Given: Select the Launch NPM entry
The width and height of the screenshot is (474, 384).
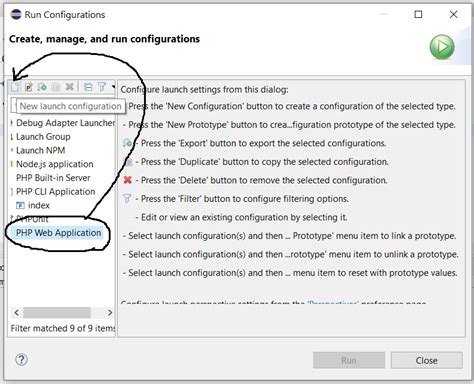Looking at the screenshot, I should point(40,150).
